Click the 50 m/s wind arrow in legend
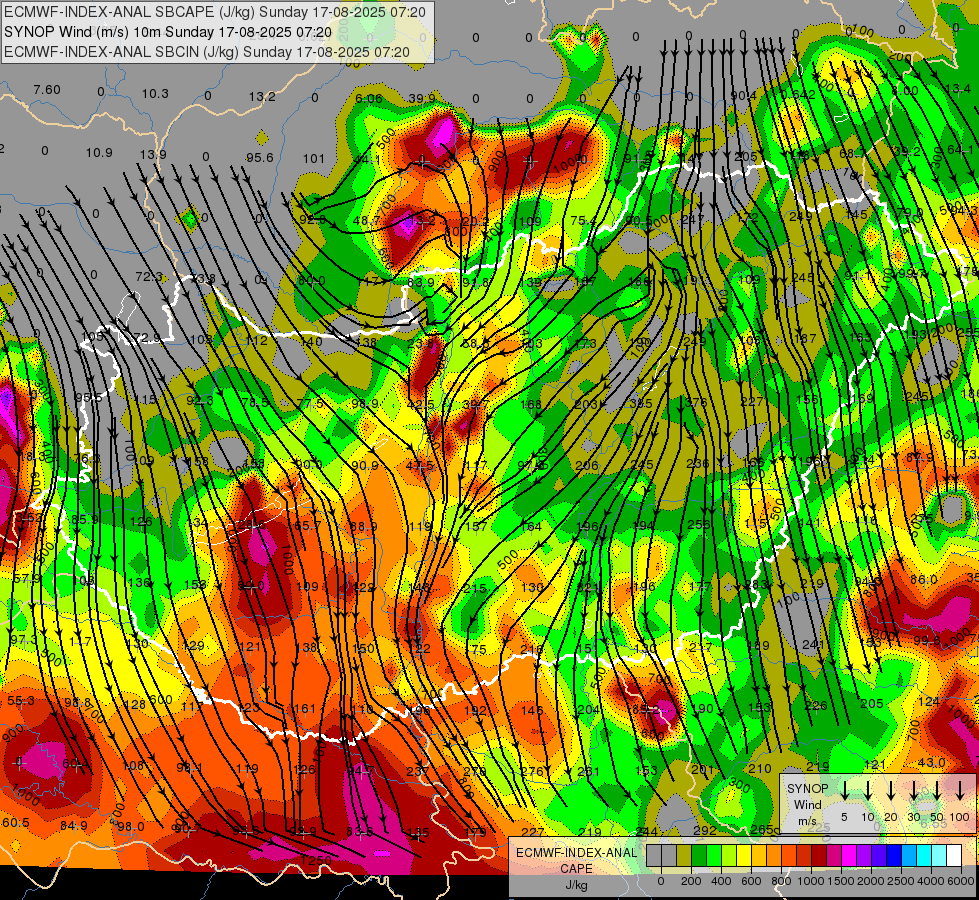Image resolution: width=979 pixels, height=900 pixels. pos(937,790)
